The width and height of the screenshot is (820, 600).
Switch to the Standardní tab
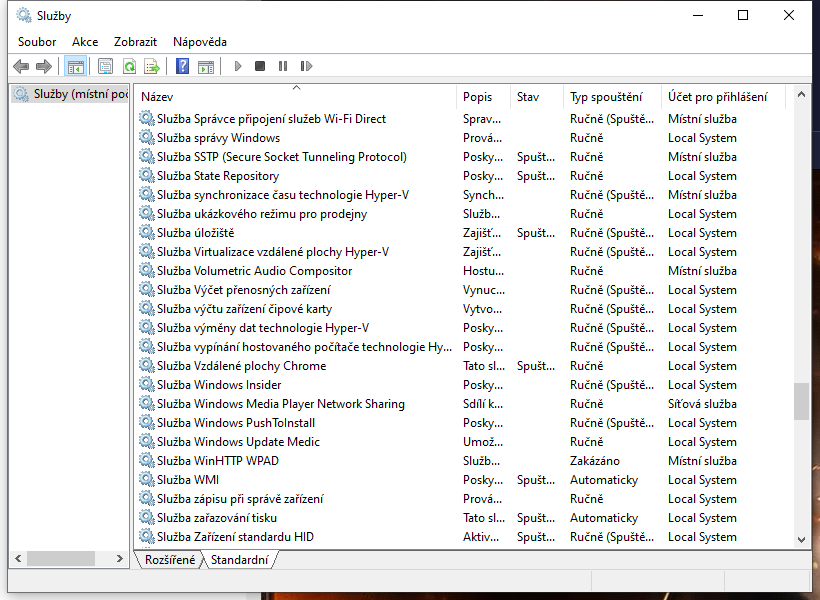tap(240, 560)
